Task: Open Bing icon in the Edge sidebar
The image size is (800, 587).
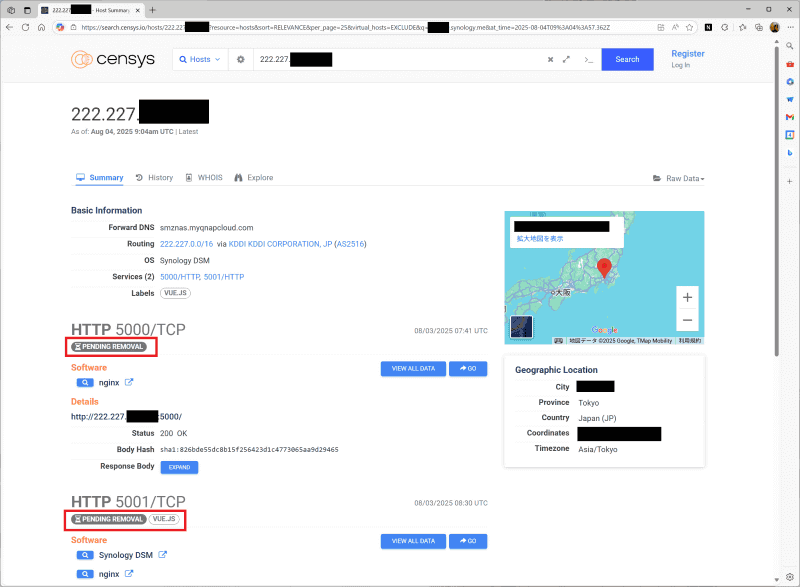Action: (790, 152)
